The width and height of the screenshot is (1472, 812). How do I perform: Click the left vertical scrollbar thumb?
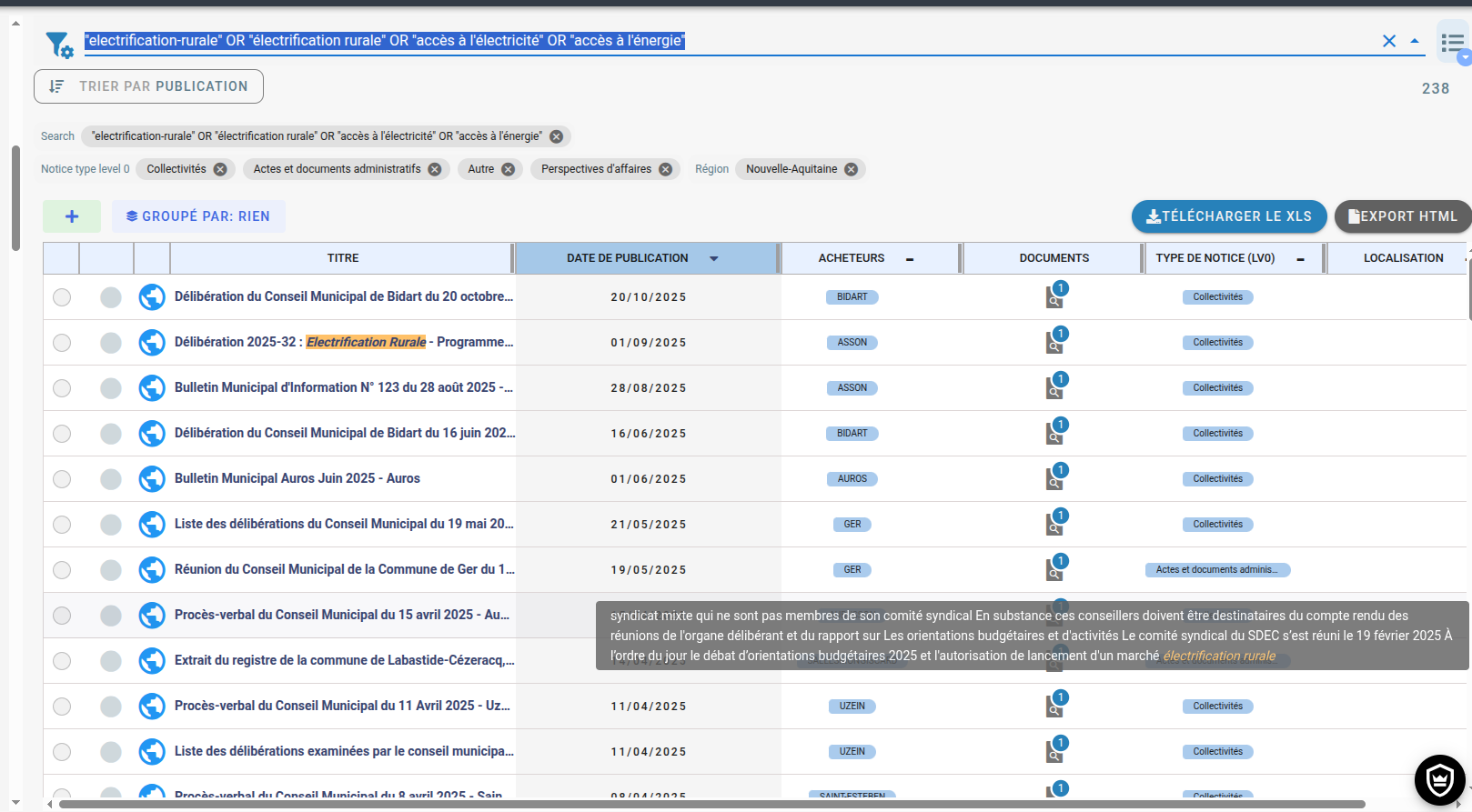pyautogui.click(x=15, y=197)
